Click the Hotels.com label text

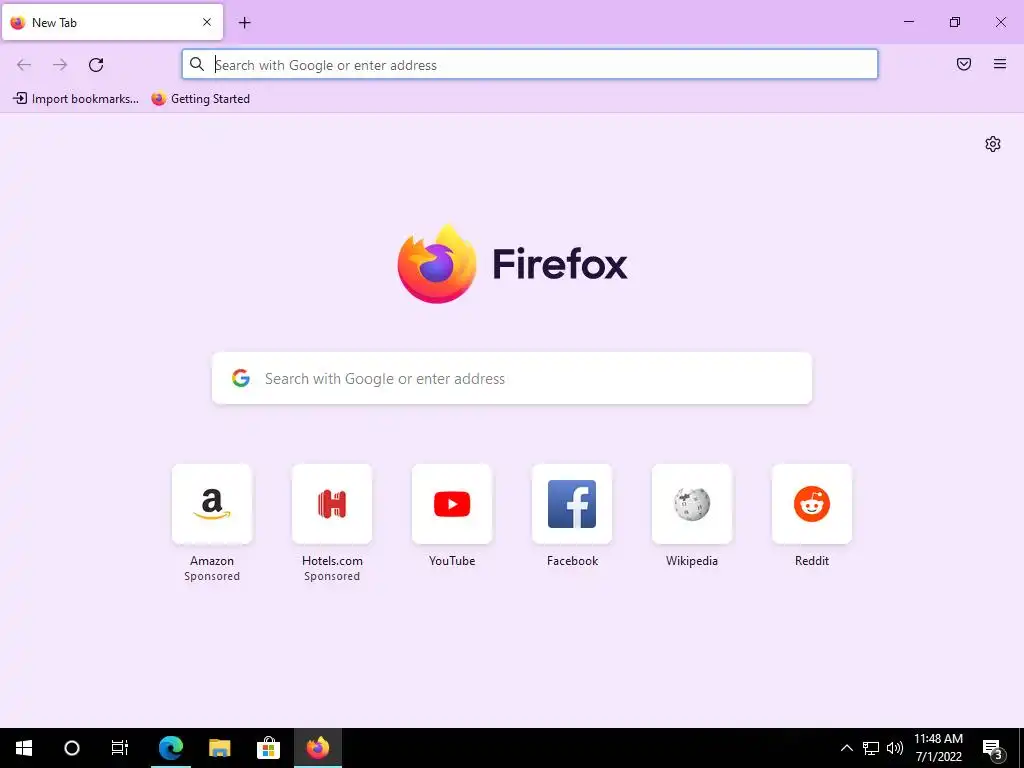pos(332,561)
